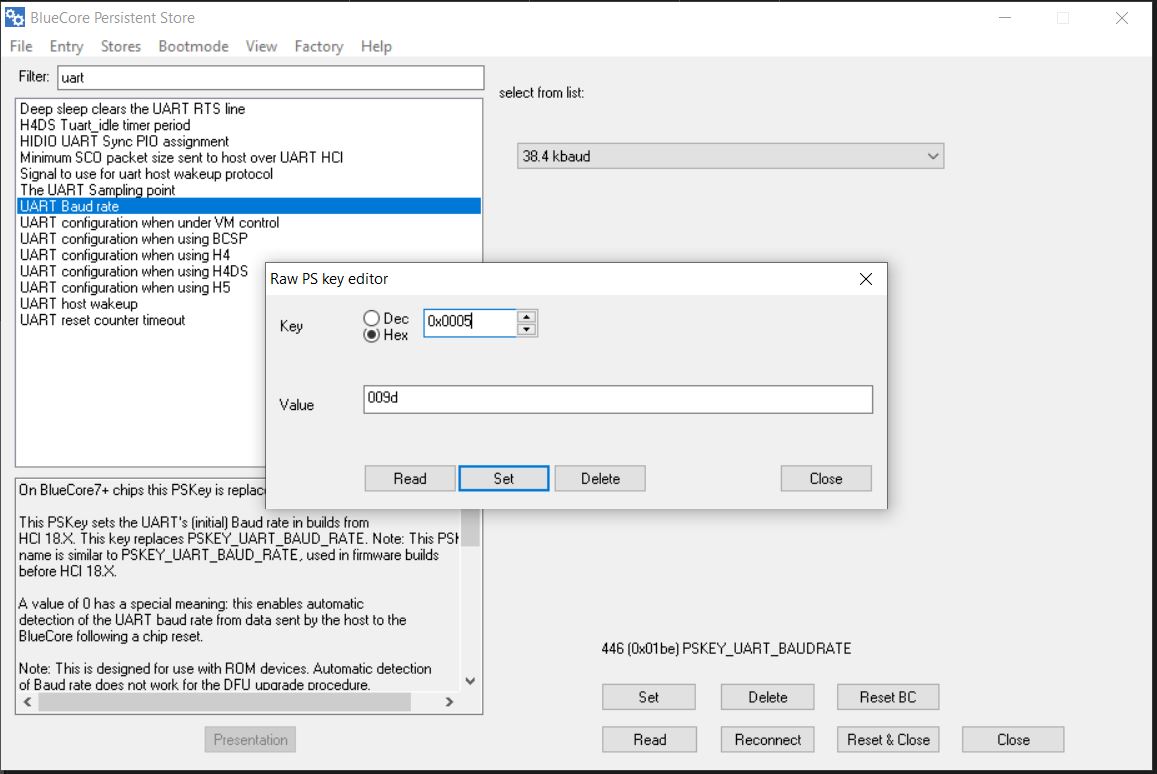Image resolution: width=1157 pixels, height=774 pixels.
Task: Click the Presentation button
Action: pos(250,739)
